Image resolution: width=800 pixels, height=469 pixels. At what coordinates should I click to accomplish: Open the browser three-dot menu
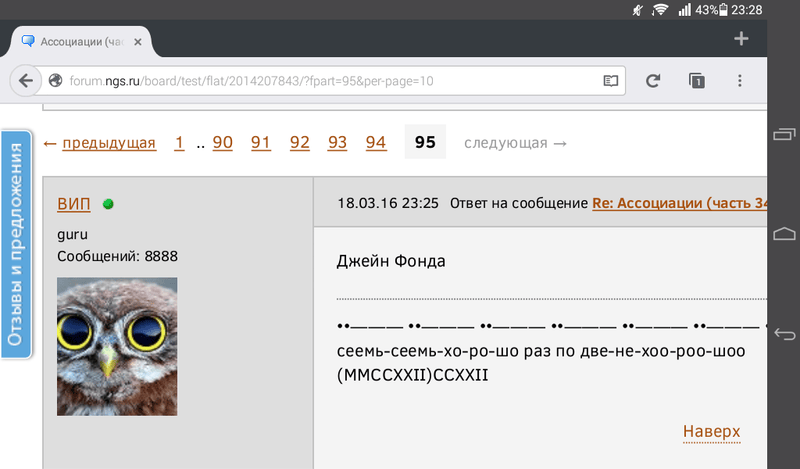(x=740, y=81)
